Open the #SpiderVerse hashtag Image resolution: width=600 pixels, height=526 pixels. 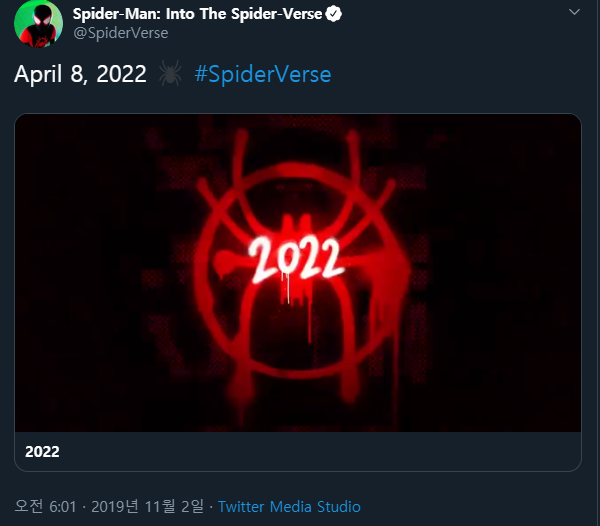pyautogui.click(x=262, y=75)
